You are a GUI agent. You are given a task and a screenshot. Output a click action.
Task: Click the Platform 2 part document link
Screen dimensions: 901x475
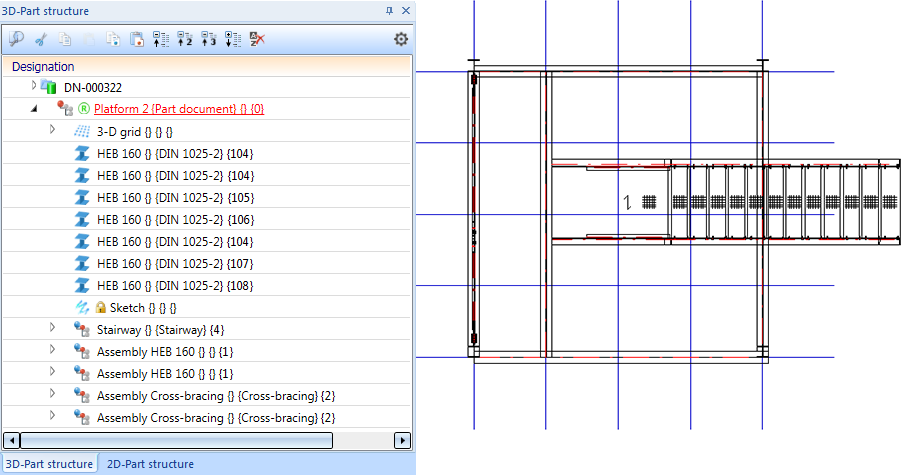179,109
